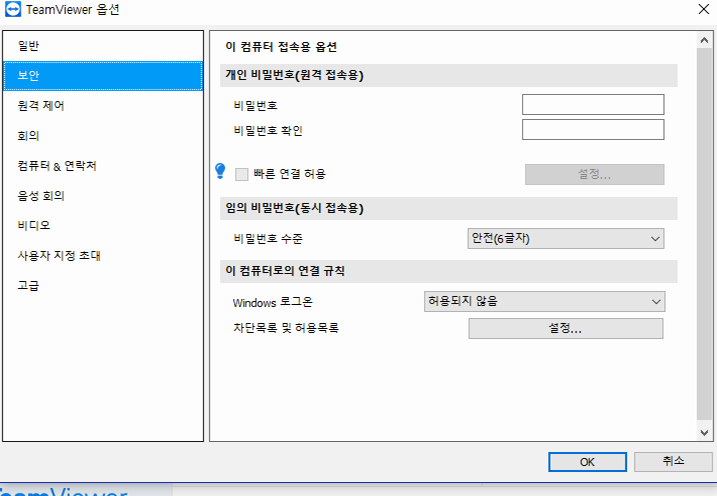Select the 일반 category
Screen dimensions: 717x496
click(x=103, y=46)
